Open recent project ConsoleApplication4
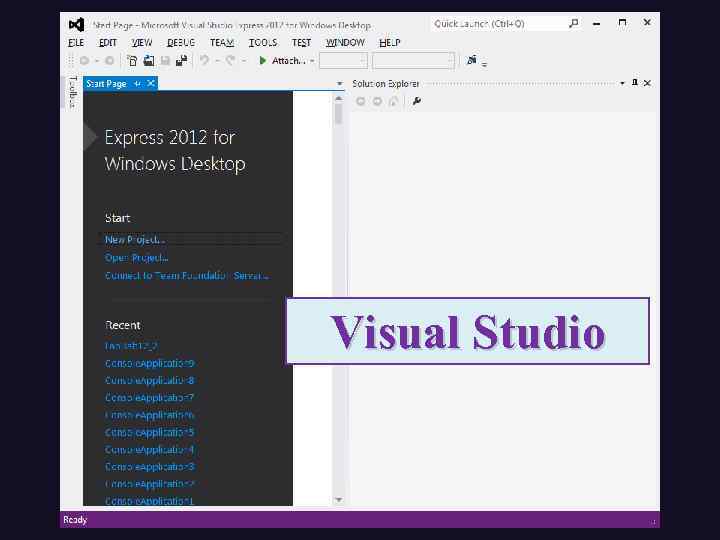This screenshot has width=720, height=540. (x=150, y=450)
